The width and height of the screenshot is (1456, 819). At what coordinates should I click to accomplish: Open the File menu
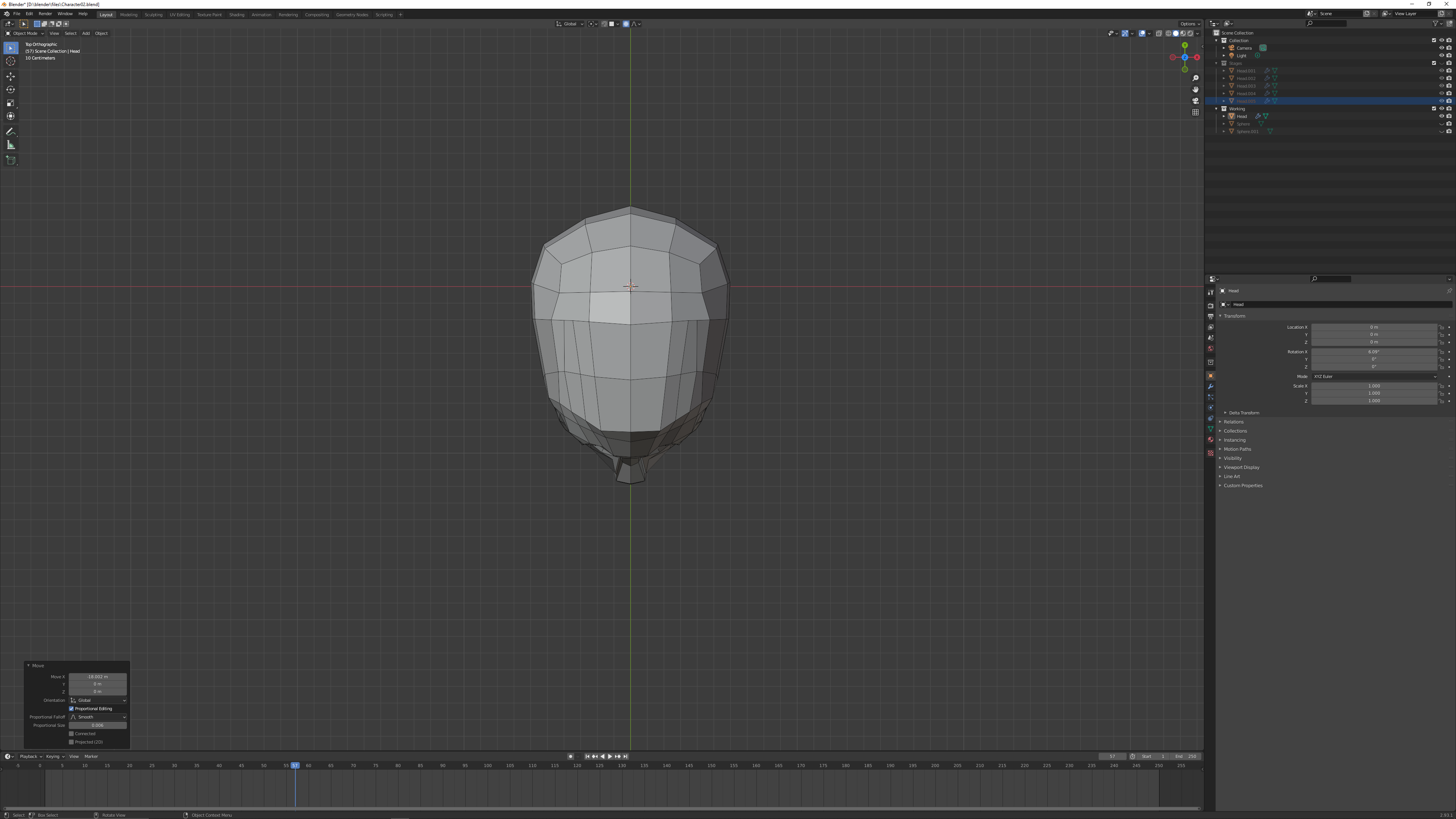pyautogui.click(x=16, y=14)
